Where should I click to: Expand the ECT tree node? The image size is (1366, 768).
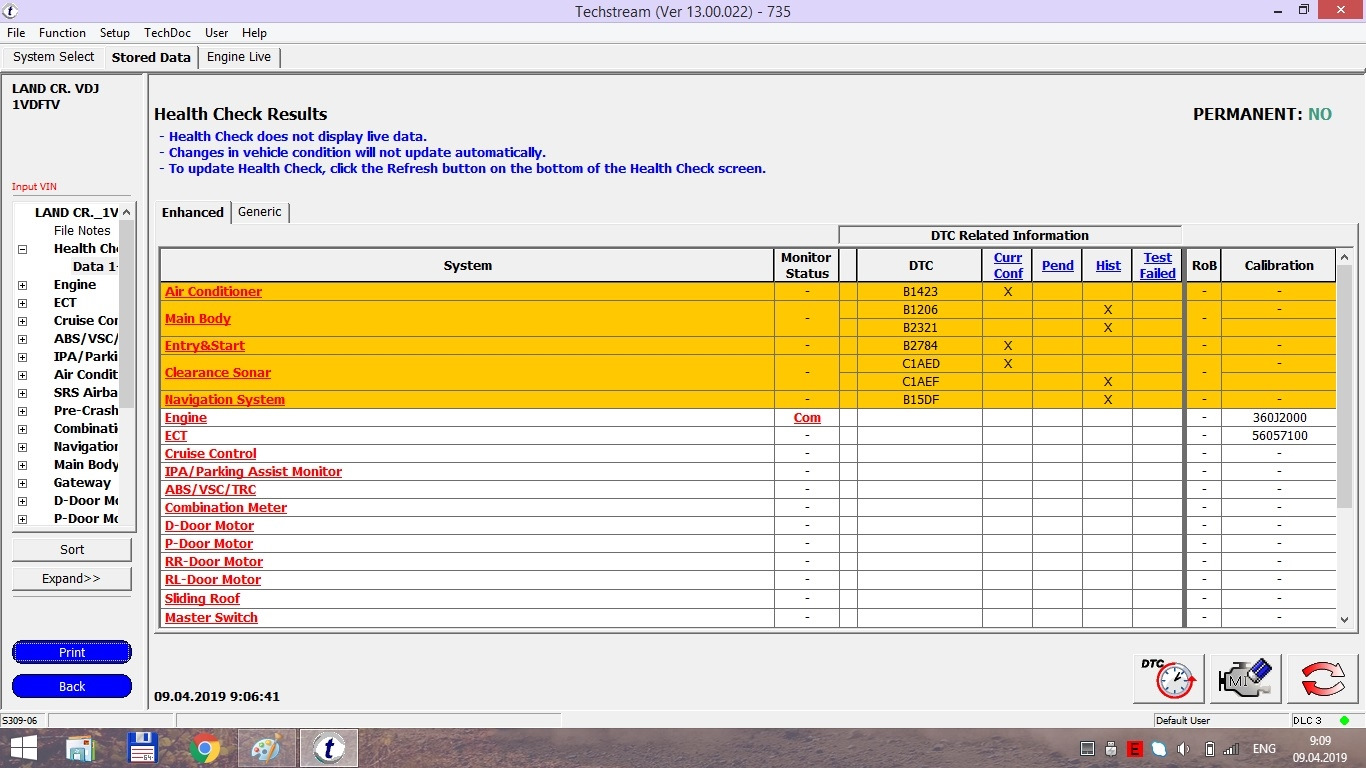[22, 303]
